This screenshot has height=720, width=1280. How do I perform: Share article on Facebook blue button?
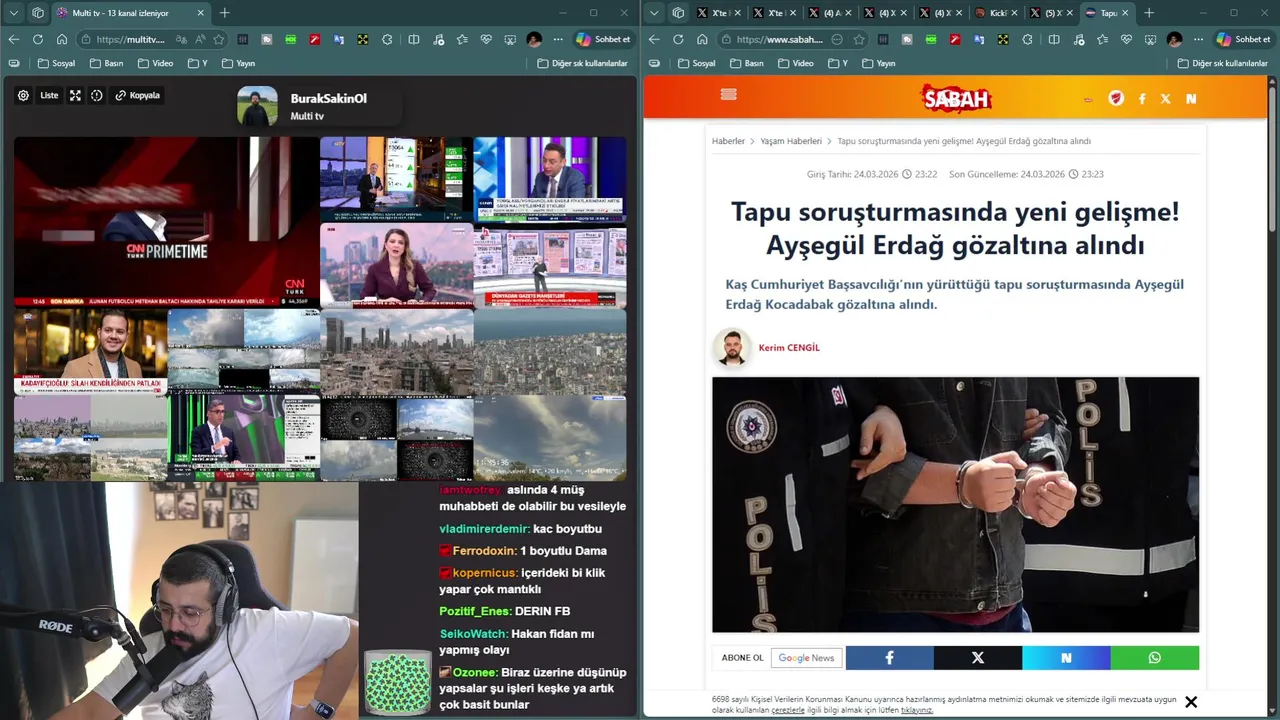pyautogui.click(x=889, y=658)
